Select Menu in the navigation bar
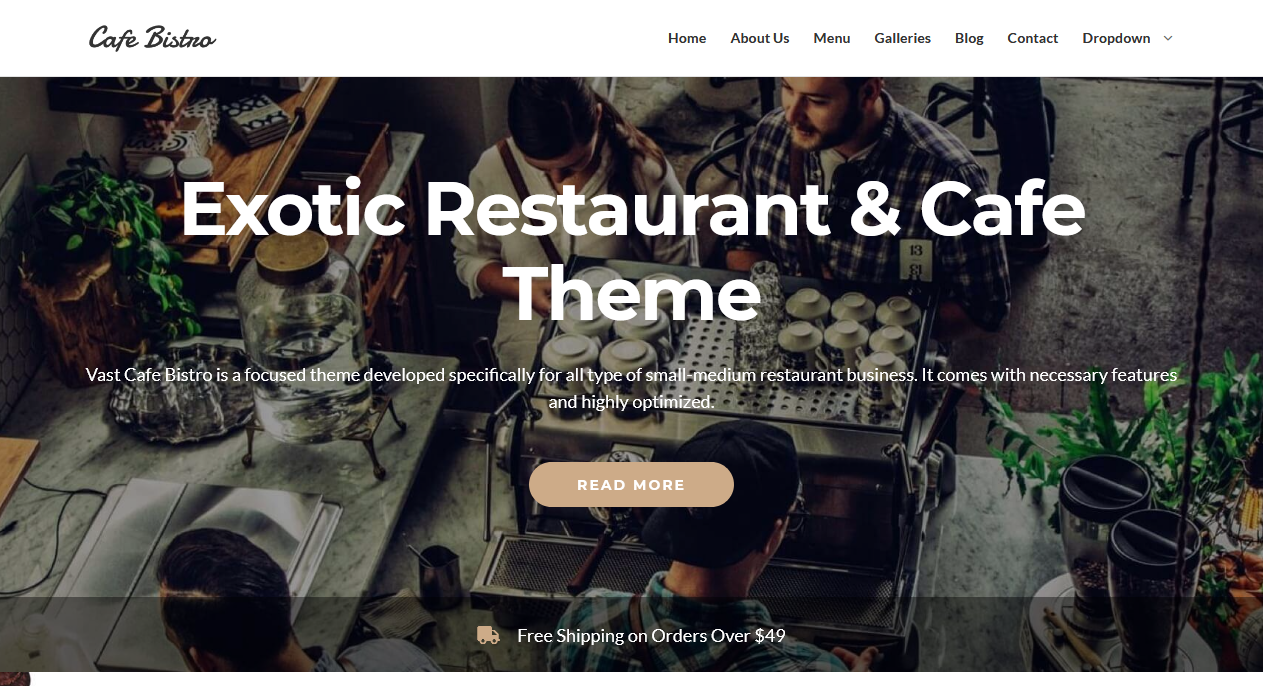 click(x=831, y=38)
